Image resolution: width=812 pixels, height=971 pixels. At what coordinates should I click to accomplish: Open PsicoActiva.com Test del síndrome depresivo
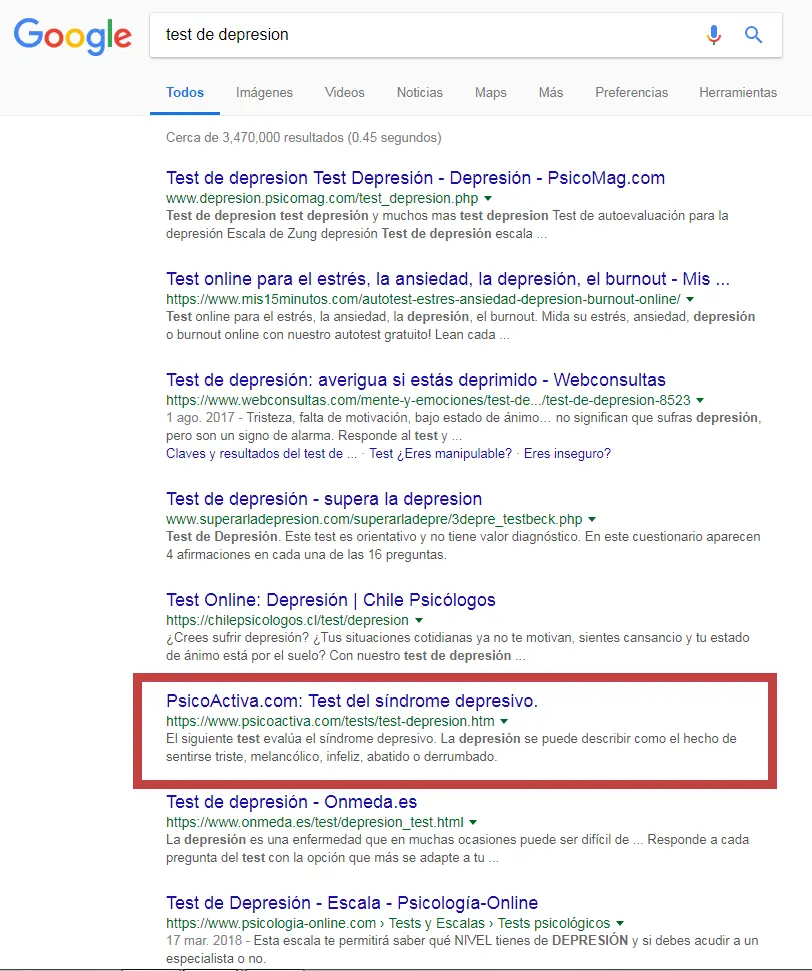352,700
